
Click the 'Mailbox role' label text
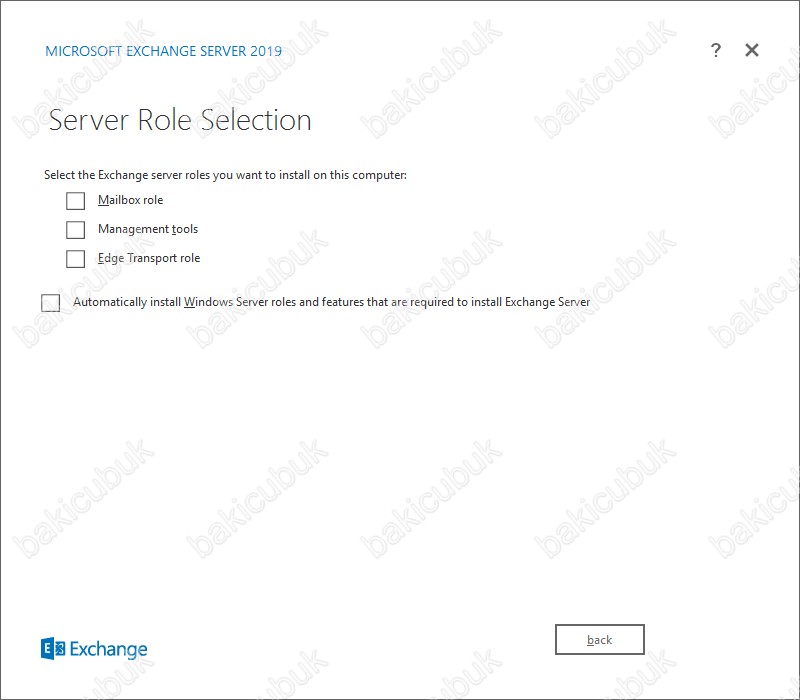[x=131, y=200]
